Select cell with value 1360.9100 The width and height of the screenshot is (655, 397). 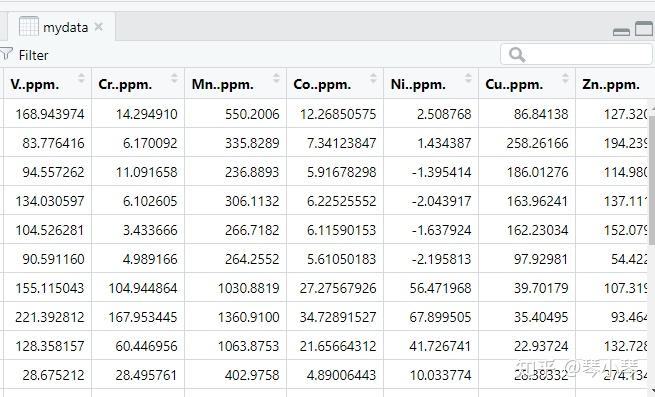236,317
